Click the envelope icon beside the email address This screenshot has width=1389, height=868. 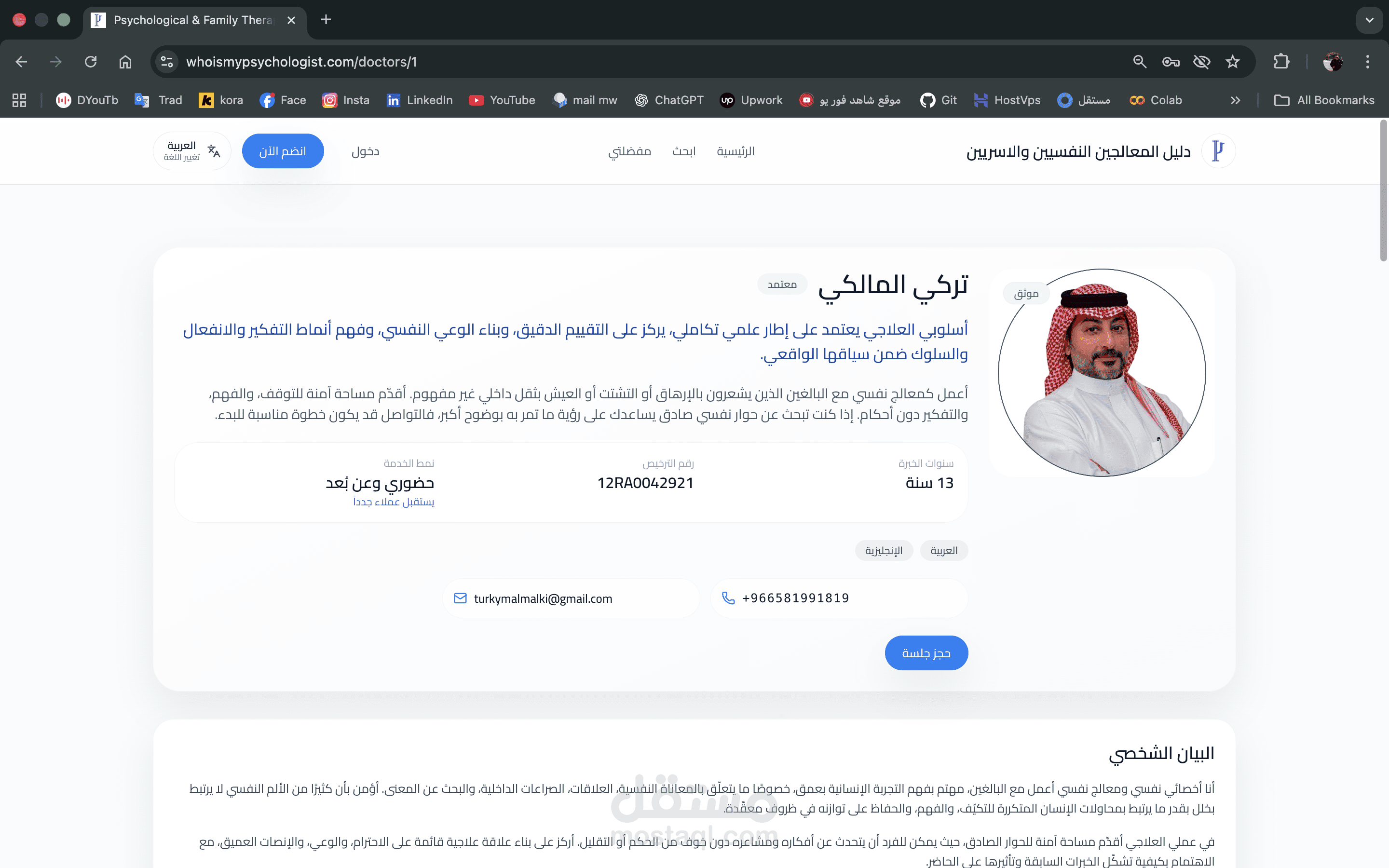point(460,598)
